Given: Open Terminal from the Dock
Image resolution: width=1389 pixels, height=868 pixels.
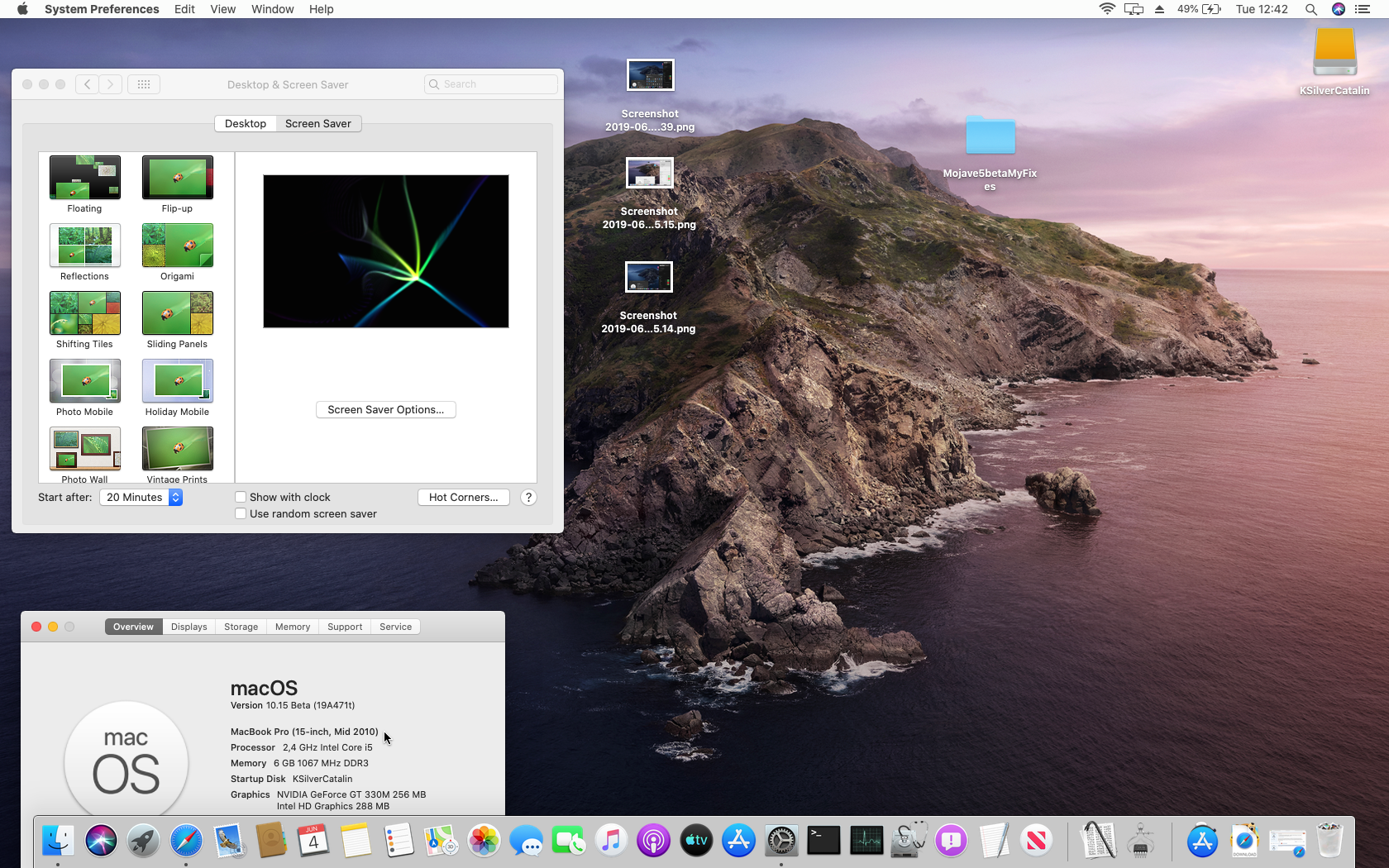Looking at the screenshot, I should (x=823, y=842).
